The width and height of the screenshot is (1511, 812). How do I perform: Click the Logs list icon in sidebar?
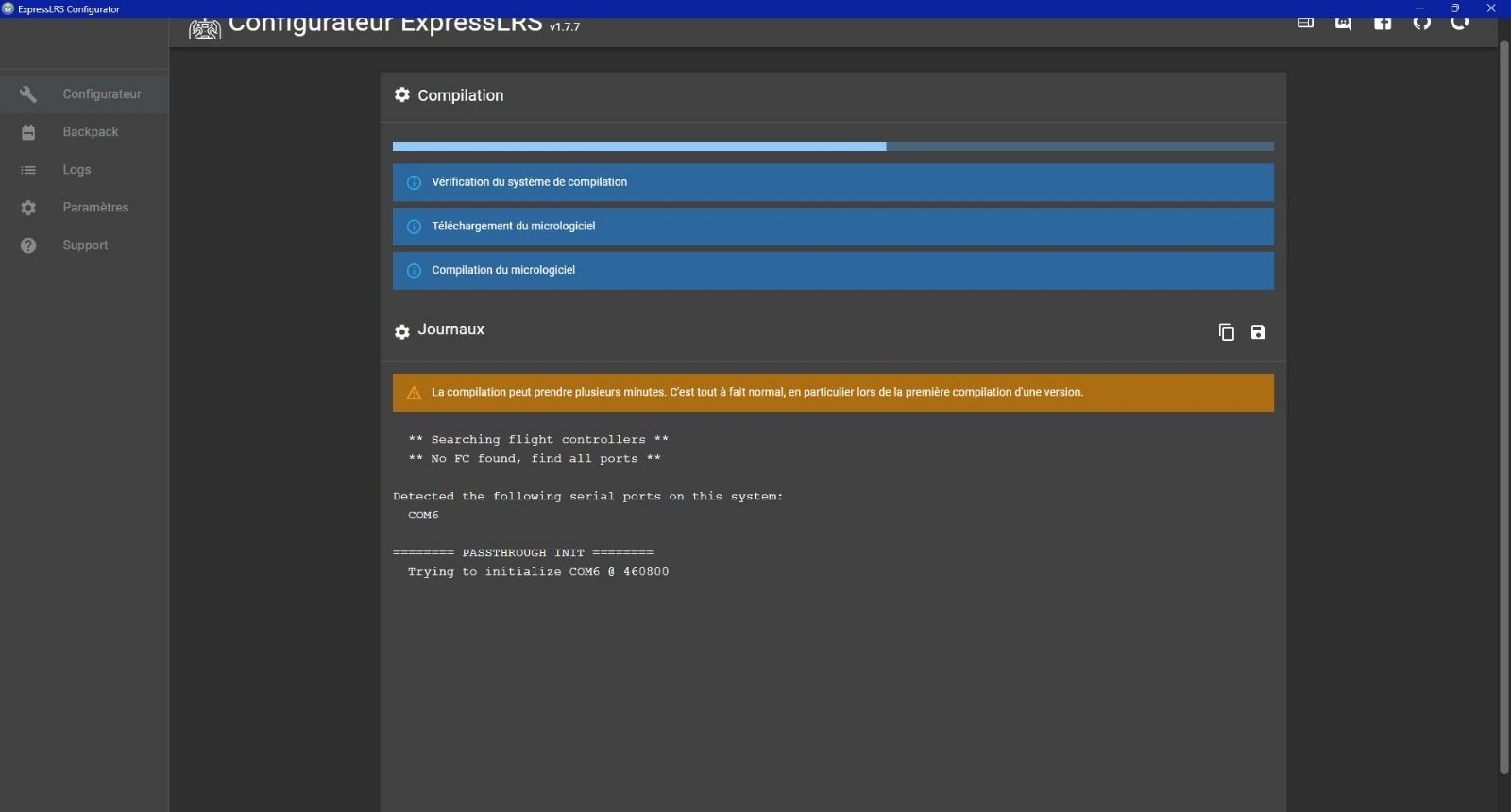click(28, 170)
